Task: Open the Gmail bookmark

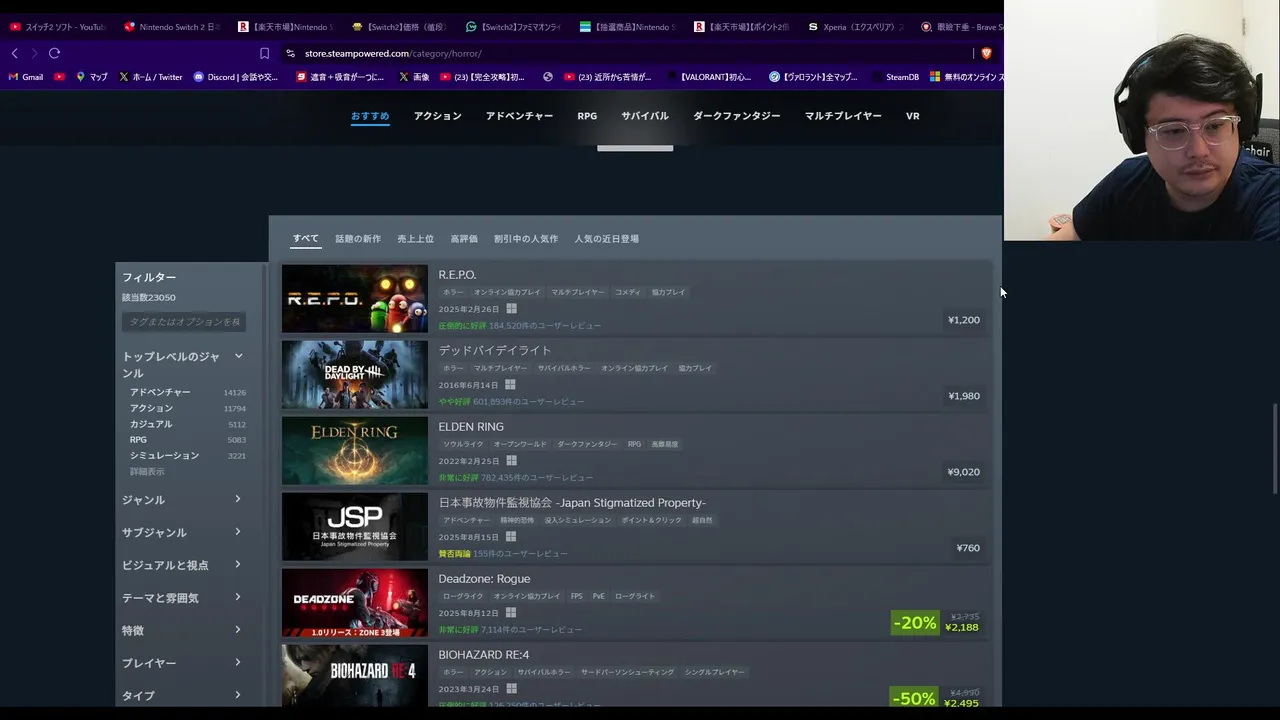Action: pos(26,77)
